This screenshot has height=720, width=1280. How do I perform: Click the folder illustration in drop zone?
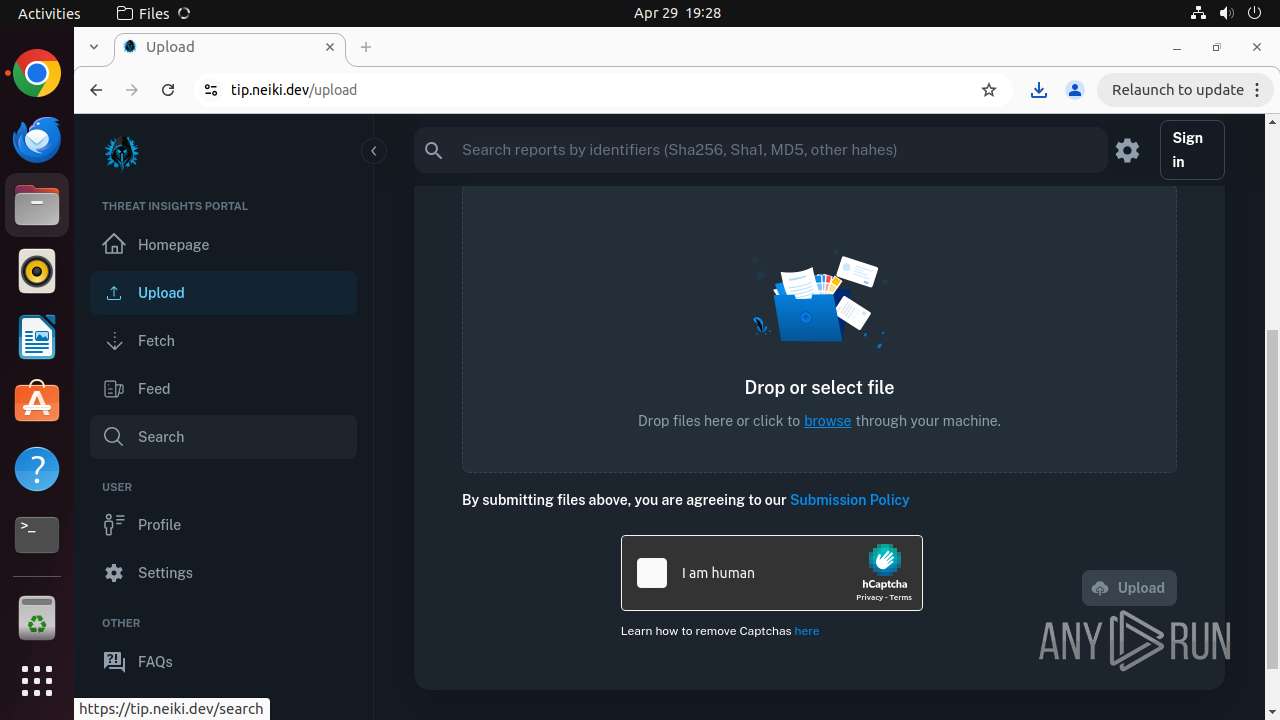pyautogui.click(x=819, y=300)
